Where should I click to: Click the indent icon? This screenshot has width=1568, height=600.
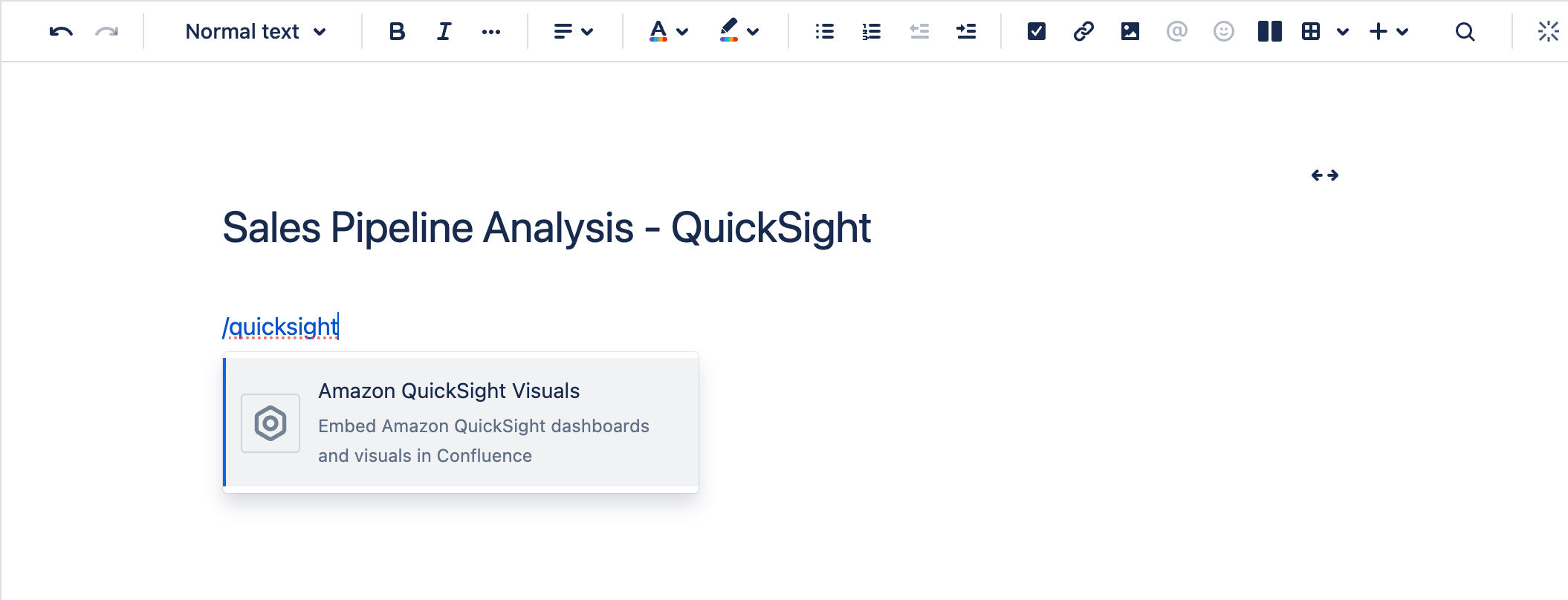tap(966, 31)
